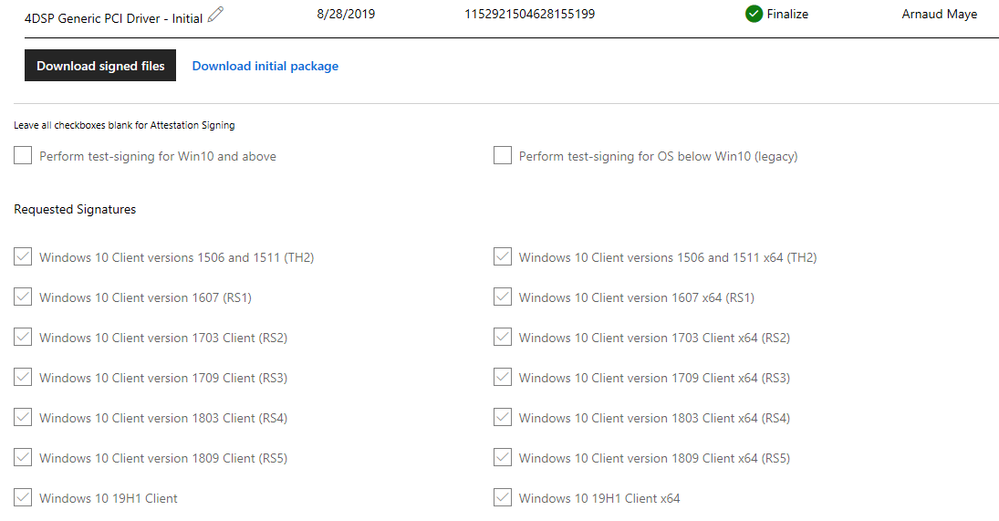The image size is (999, 521).
Task: Toggle Windows 10 version 1809 Client (RS5)
Action: [x=23, y=457]
